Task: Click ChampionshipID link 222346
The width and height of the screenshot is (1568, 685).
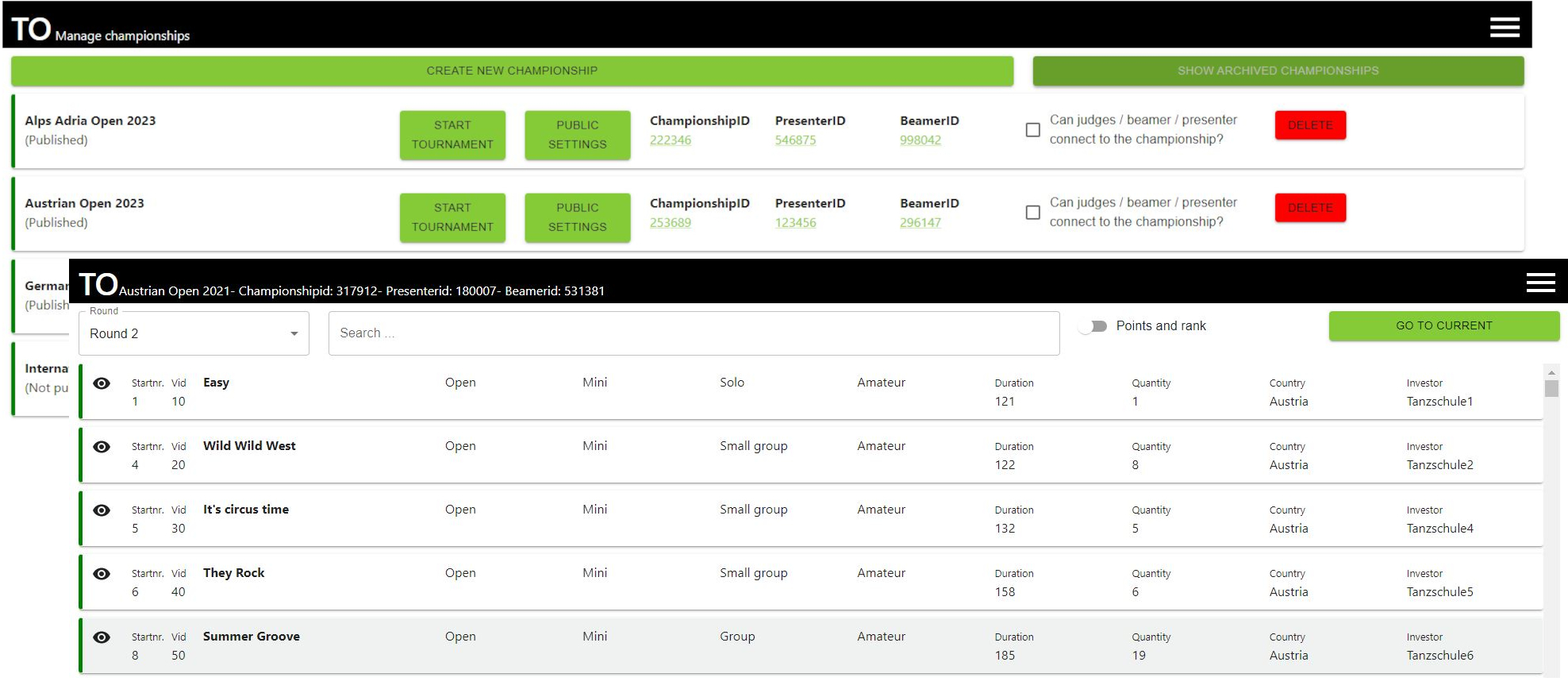Action: click(x=671, y=140)
